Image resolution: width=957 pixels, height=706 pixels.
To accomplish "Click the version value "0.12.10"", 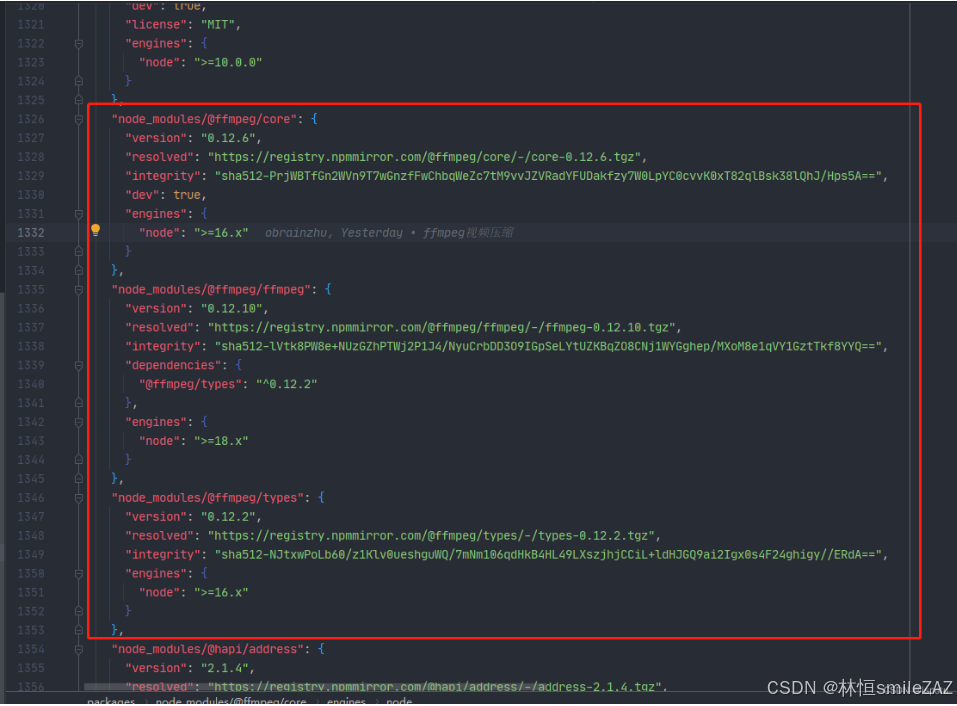I will point(231,309).
